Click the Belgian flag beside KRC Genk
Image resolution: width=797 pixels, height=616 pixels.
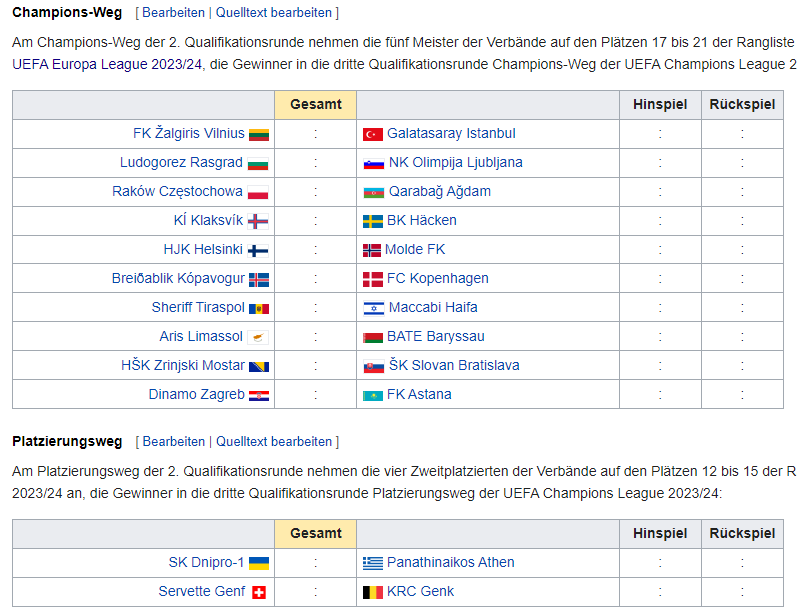[x=373, y=592]
